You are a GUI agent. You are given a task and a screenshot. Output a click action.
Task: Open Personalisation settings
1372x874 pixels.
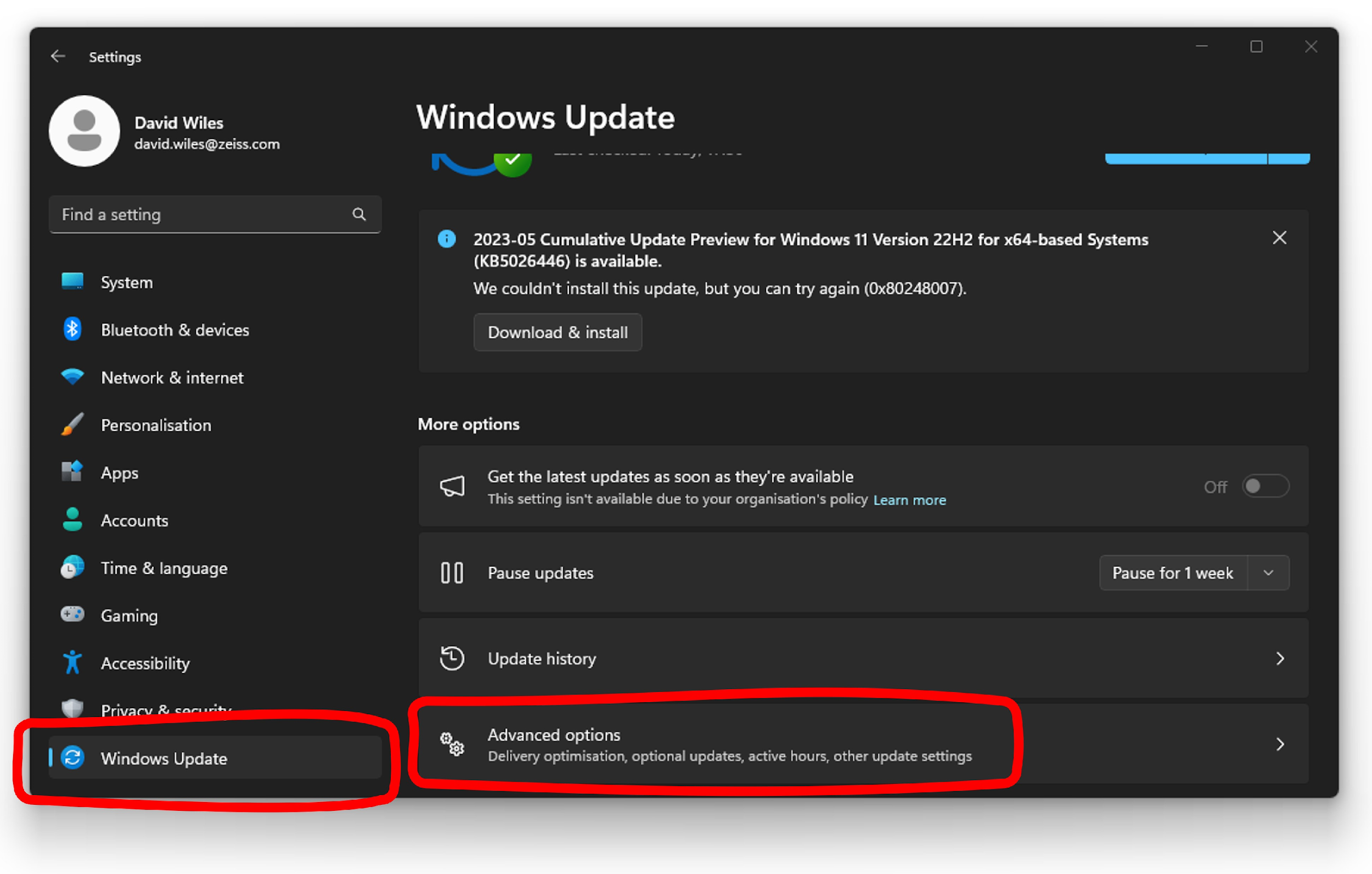(x=155, y=425)
